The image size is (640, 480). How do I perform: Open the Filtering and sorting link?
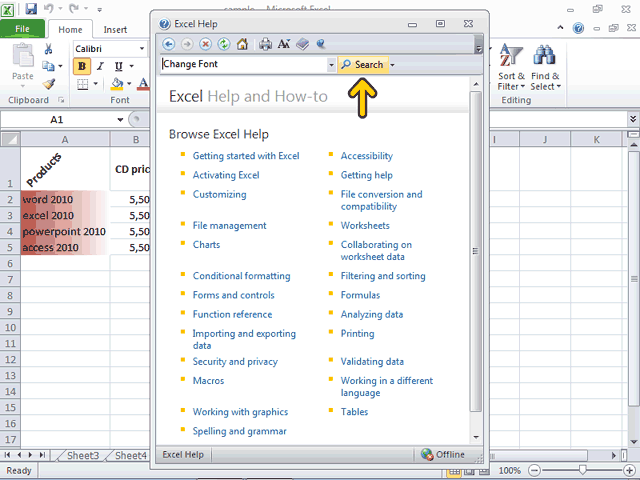coord(383,276)
